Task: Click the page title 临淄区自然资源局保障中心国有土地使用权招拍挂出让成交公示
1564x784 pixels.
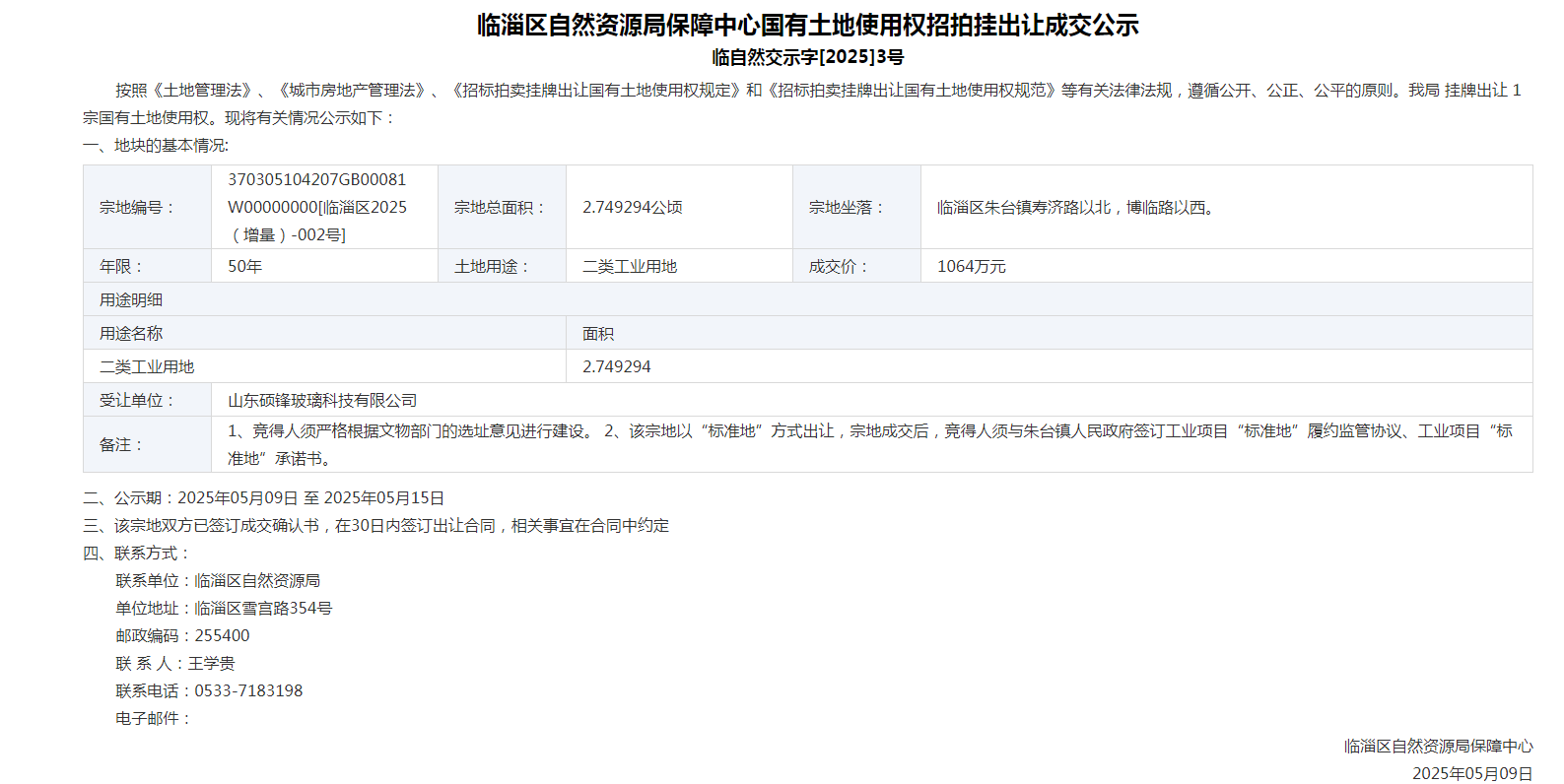Action: click(x=807, y=25)
